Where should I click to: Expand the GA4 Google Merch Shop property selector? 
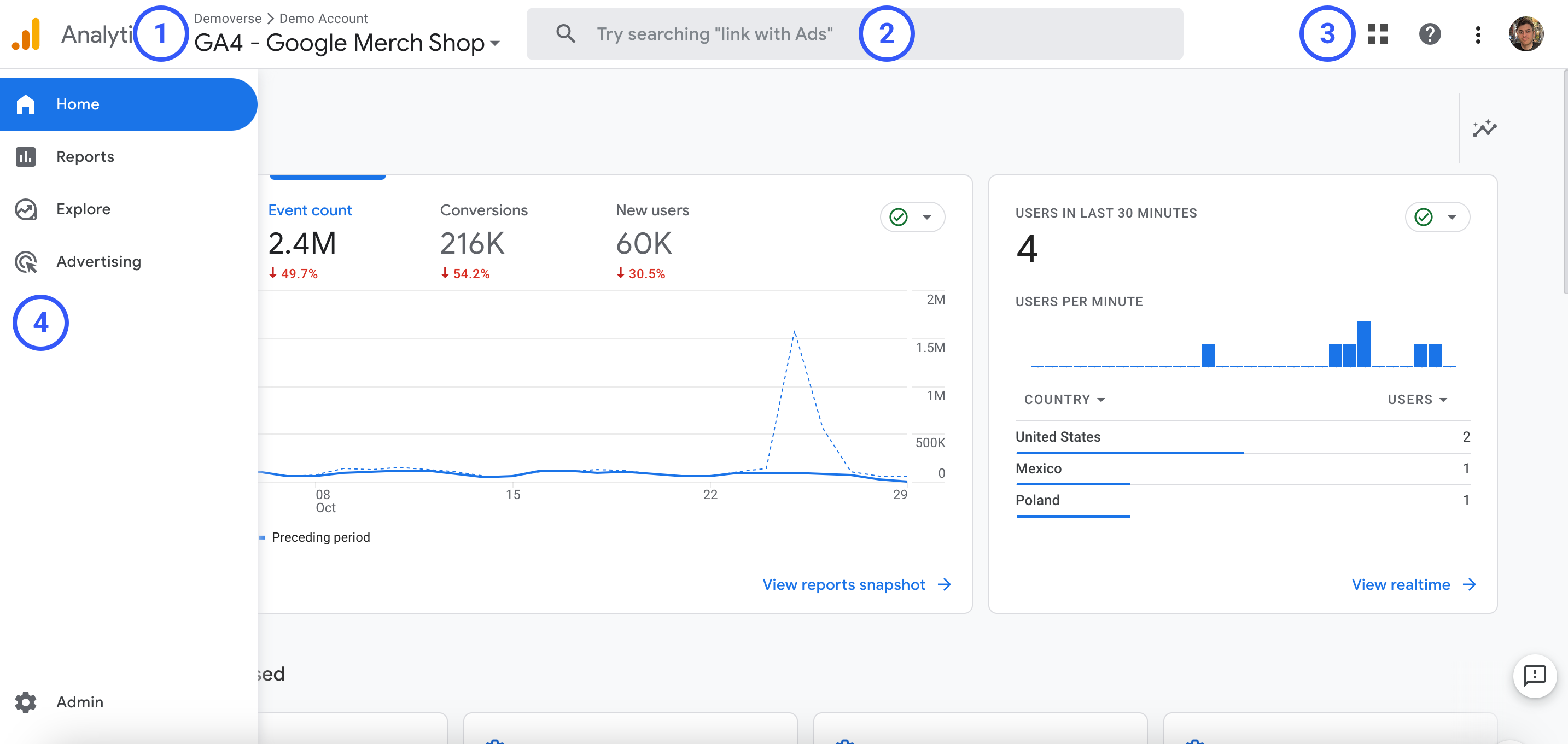tap(347, 43)
